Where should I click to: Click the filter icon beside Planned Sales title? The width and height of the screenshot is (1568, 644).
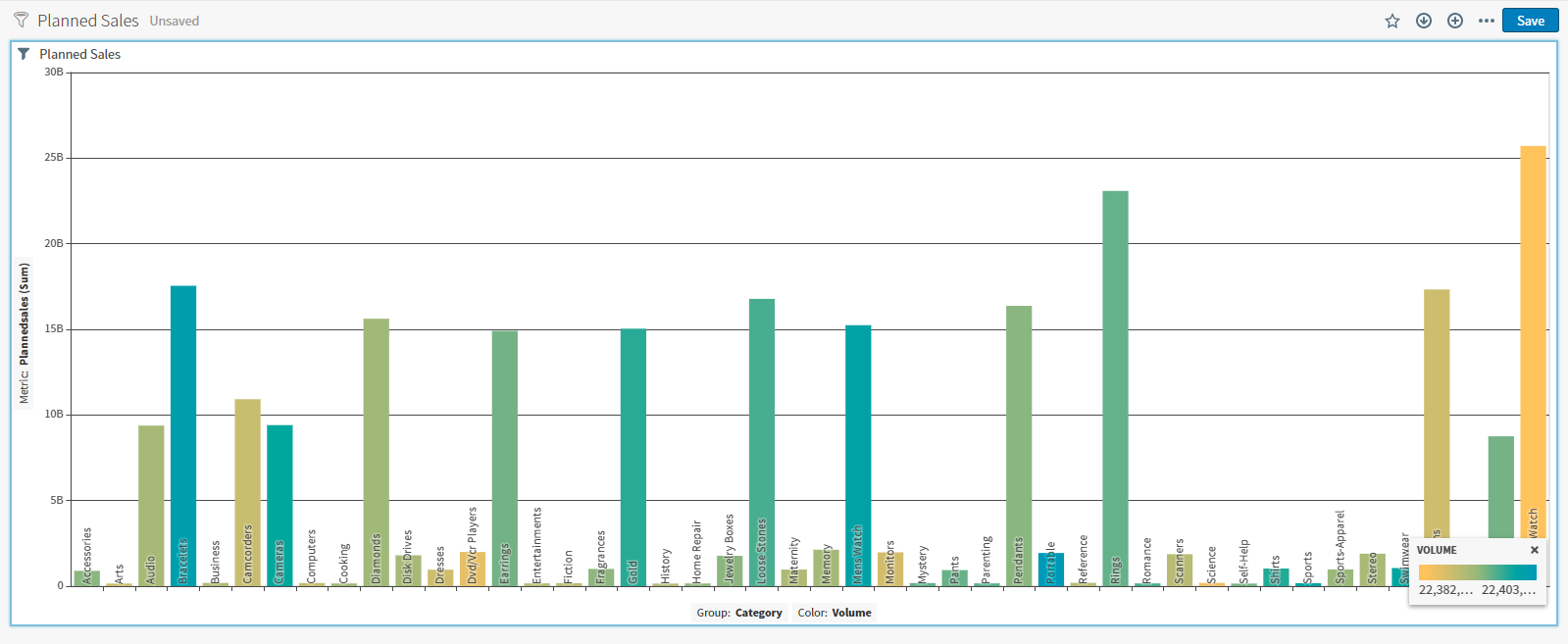[x=21, y=21]
